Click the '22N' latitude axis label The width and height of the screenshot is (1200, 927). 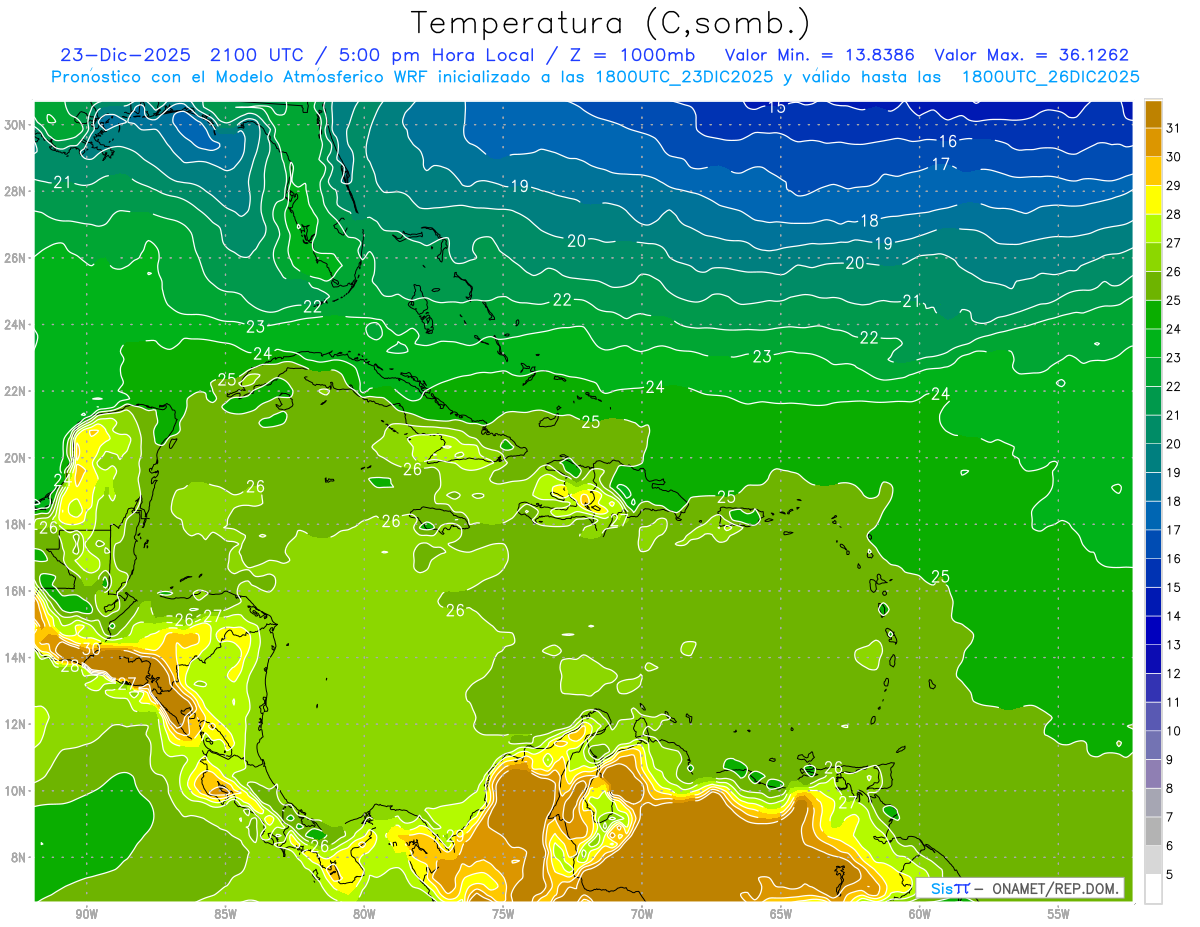tap(17, 391)
